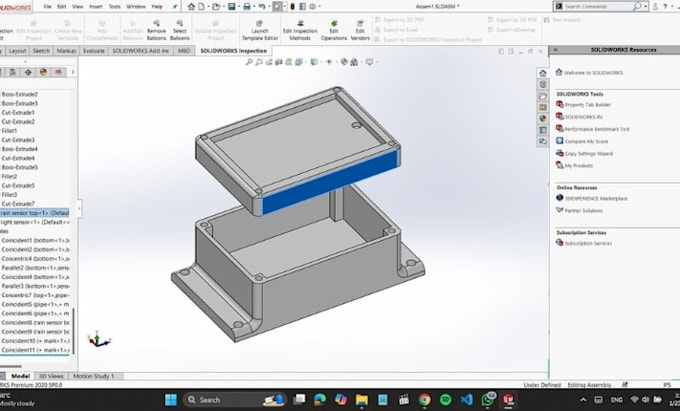Viewport: 680px width, 411px height.
Task: Open the DisplayManager tab in the feature panel
Action: click(43, 72)
